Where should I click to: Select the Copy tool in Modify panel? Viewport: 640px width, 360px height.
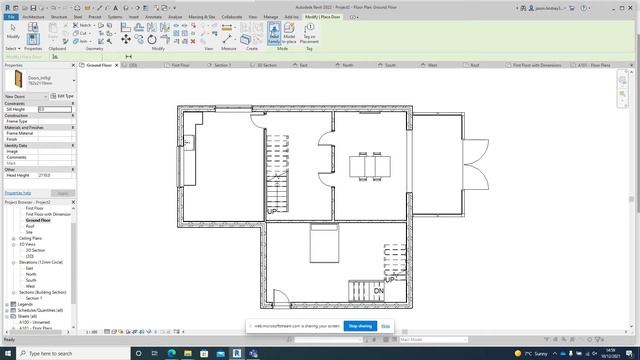[x=139, y=40]
